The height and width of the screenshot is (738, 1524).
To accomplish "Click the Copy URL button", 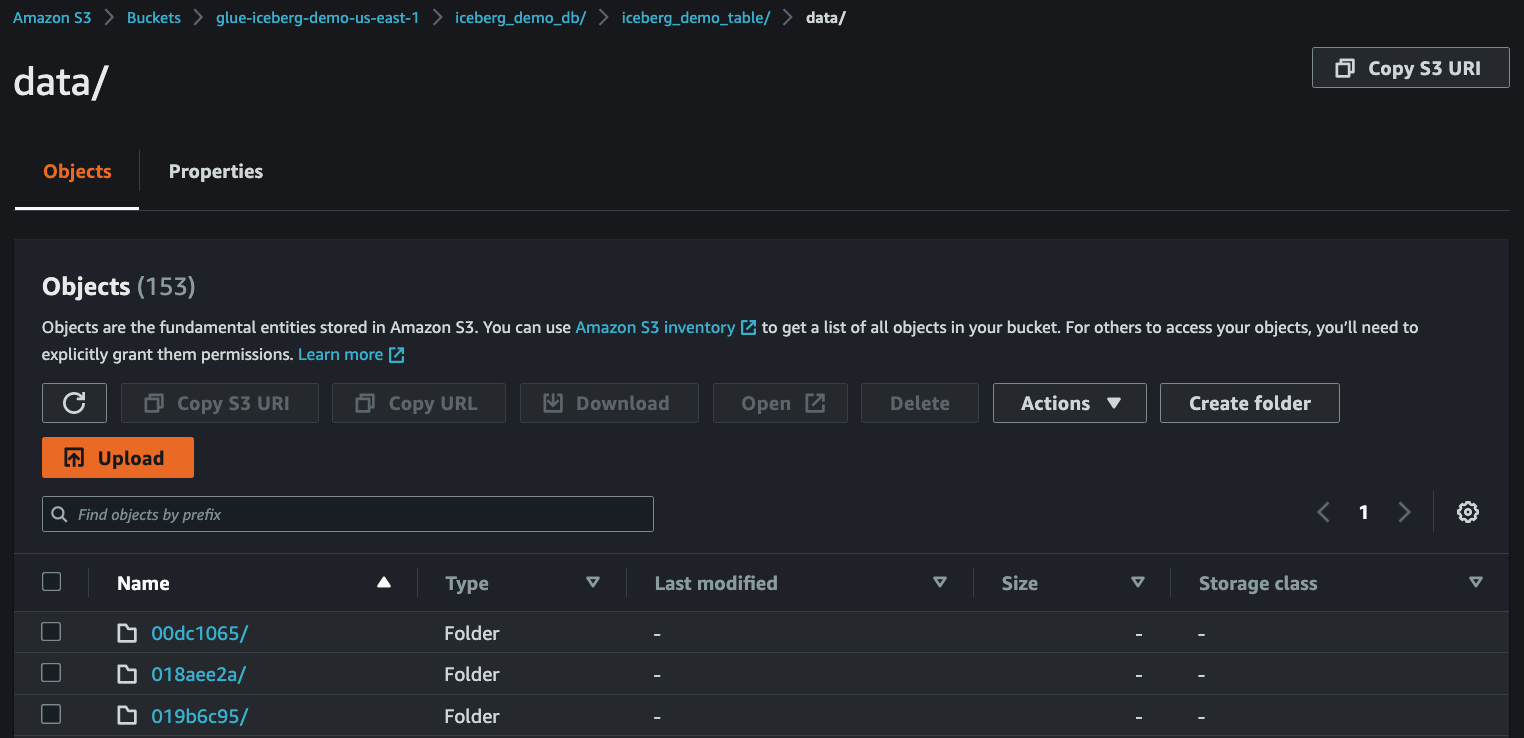I will point(418,403).
